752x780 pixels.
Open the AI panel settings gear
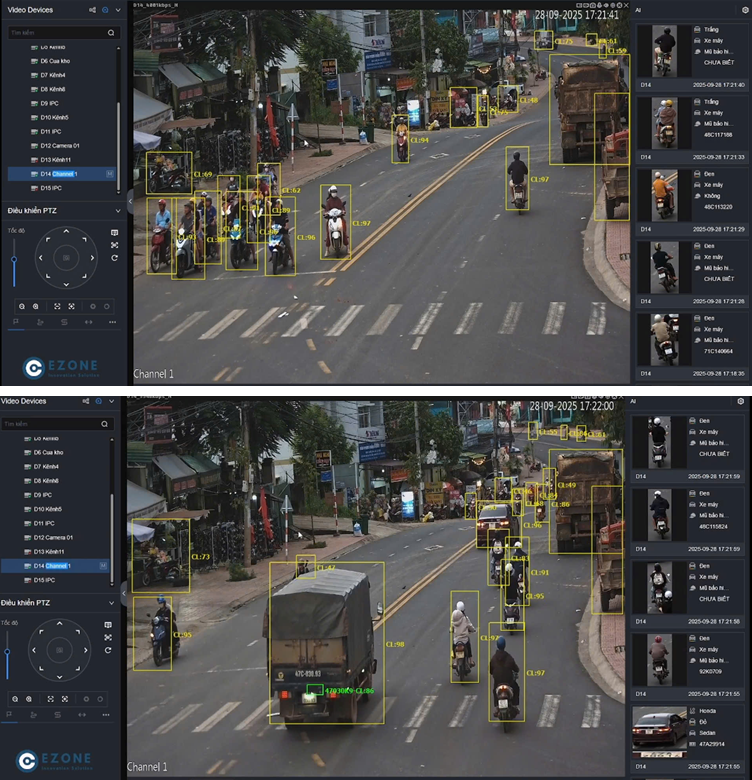(x=741, y=401)
